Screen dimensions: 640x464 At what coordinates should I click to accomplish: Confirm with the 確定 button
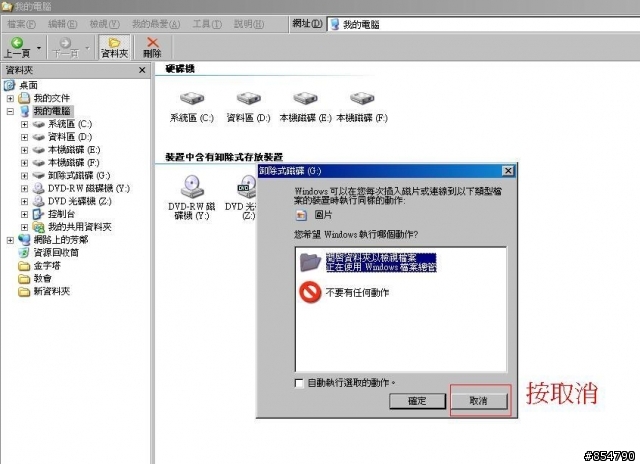click(417, 401)
